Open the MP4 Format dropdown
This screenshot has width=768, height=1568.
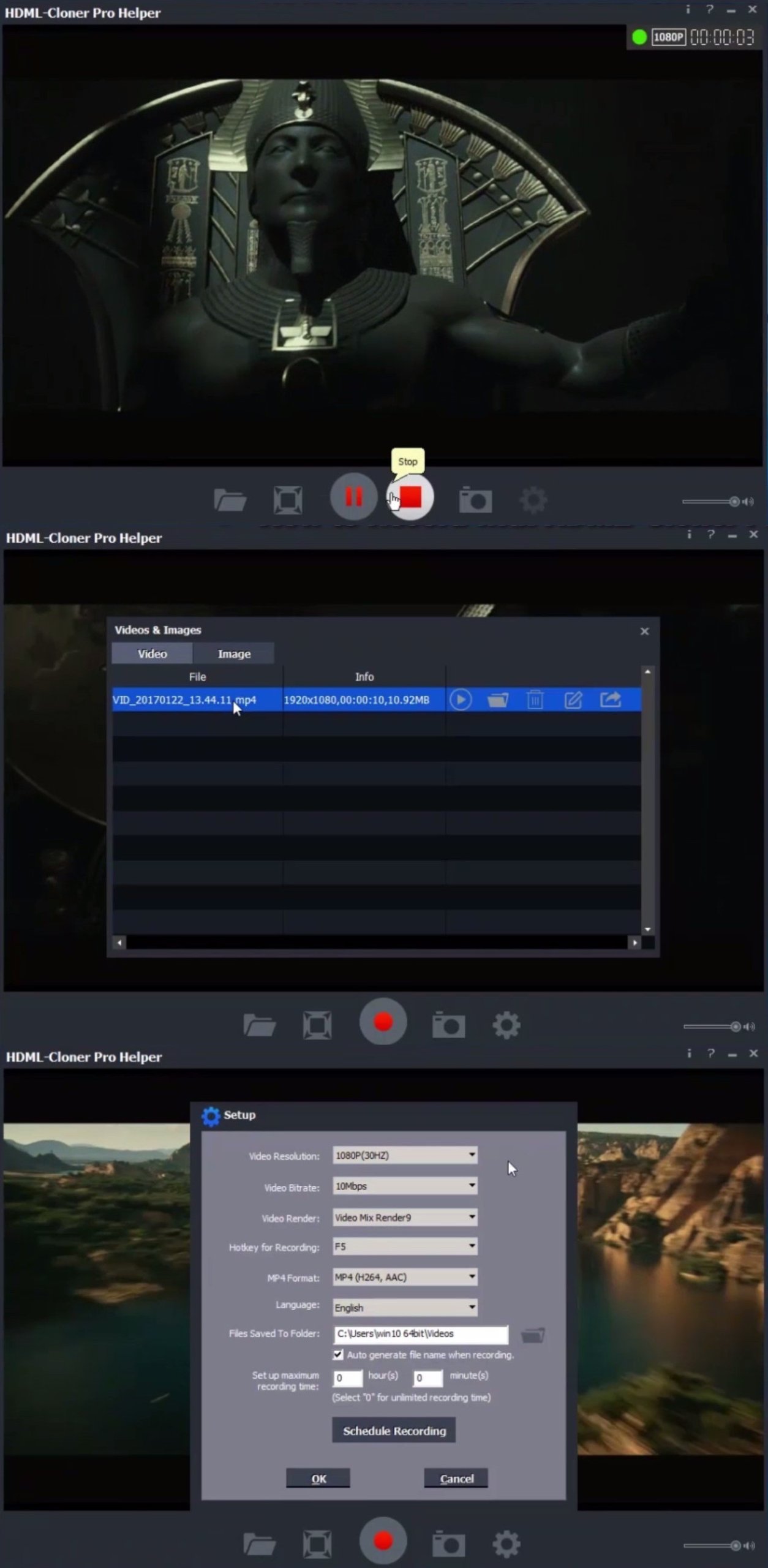[x=405, y=1276]
